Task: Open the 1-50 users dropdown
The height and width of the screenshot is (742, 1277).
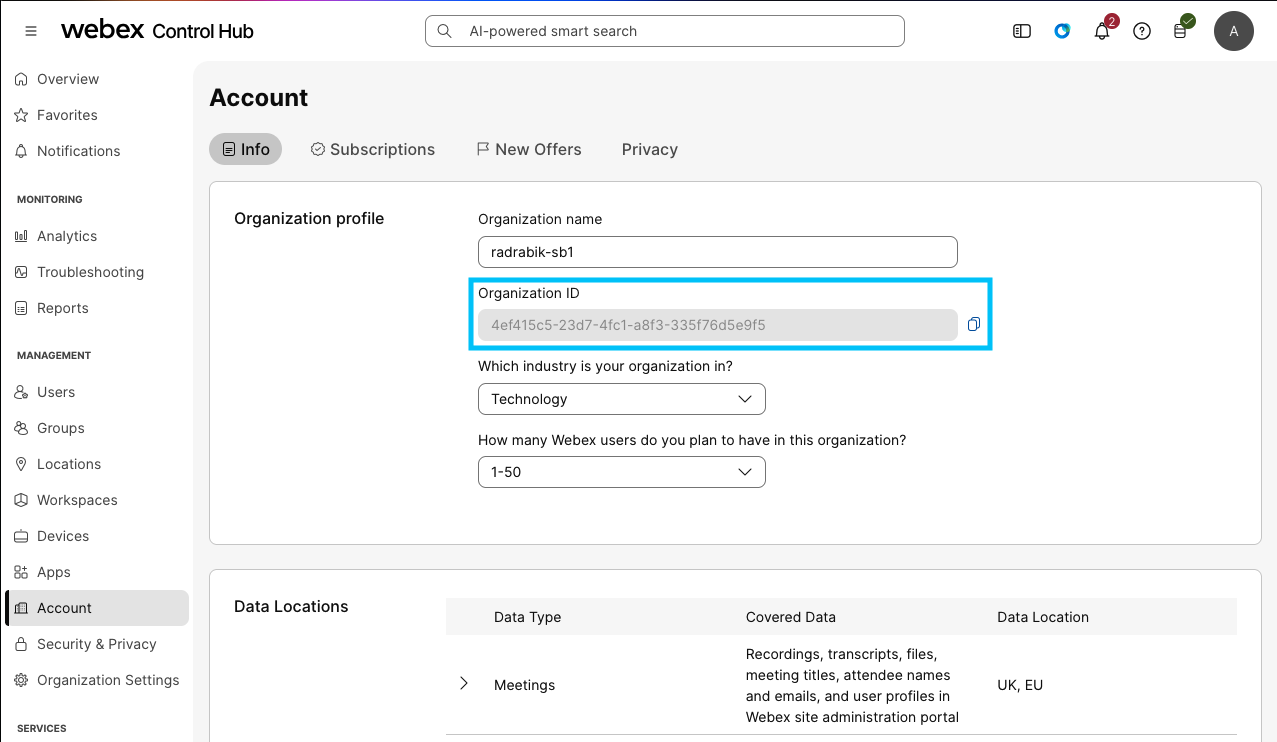Action: pos(622,472)
